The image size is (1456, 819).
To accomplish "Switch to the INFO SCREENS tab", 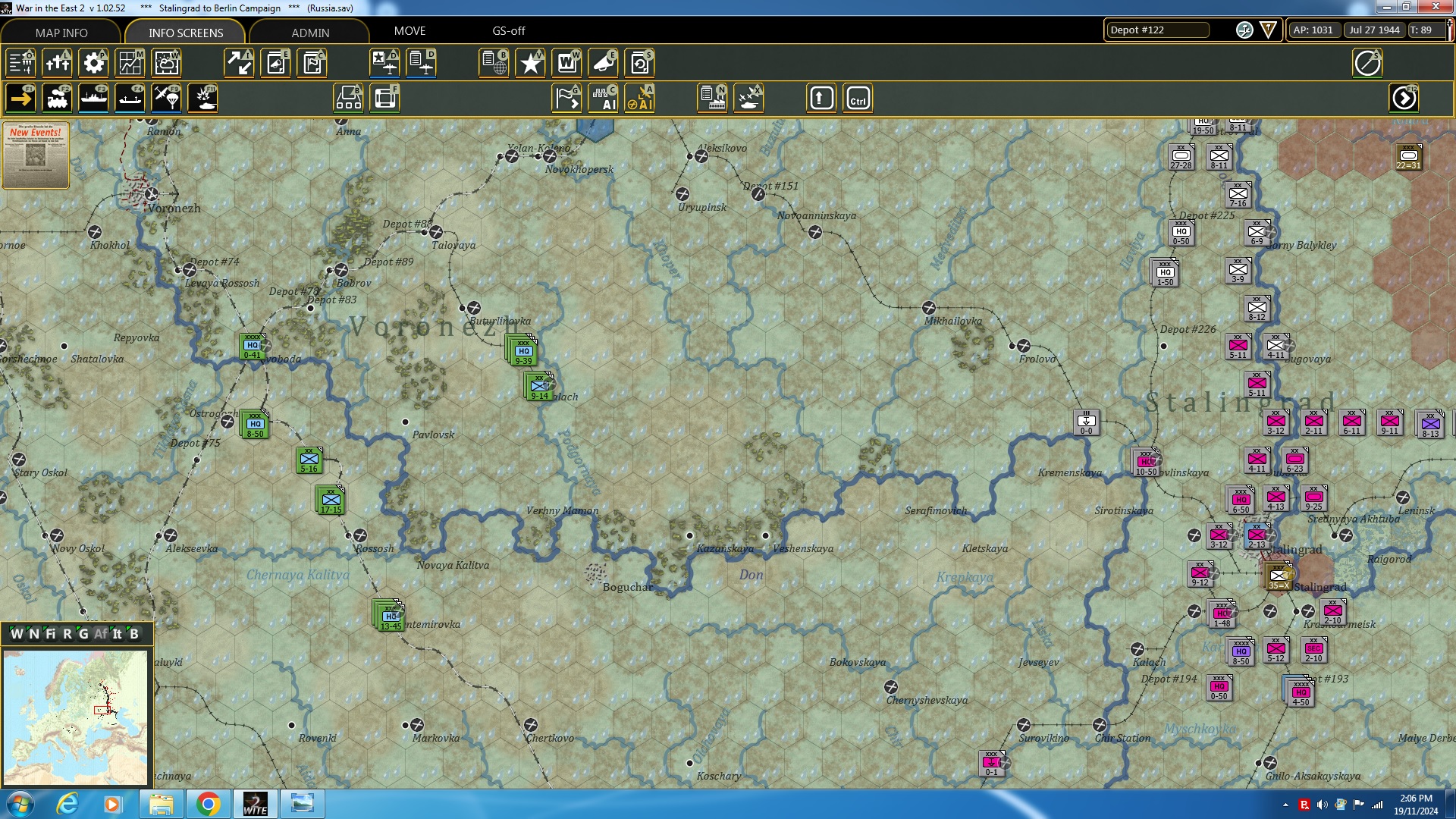I will 186,33.
